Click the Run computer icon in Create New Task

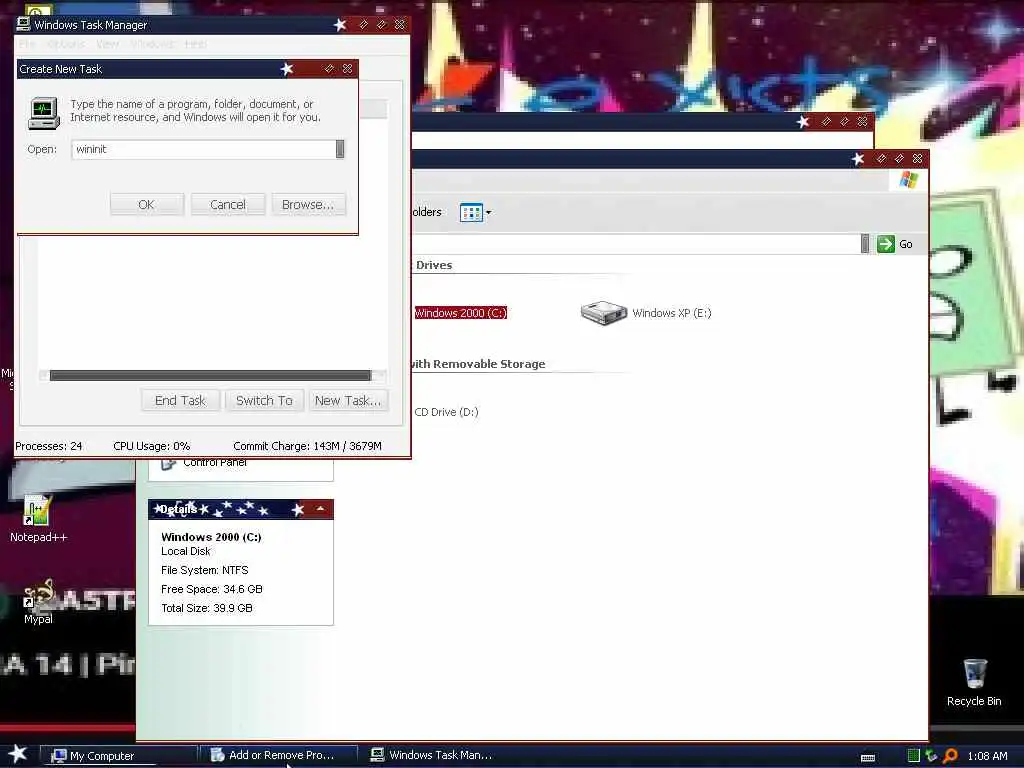click(44, 112)
